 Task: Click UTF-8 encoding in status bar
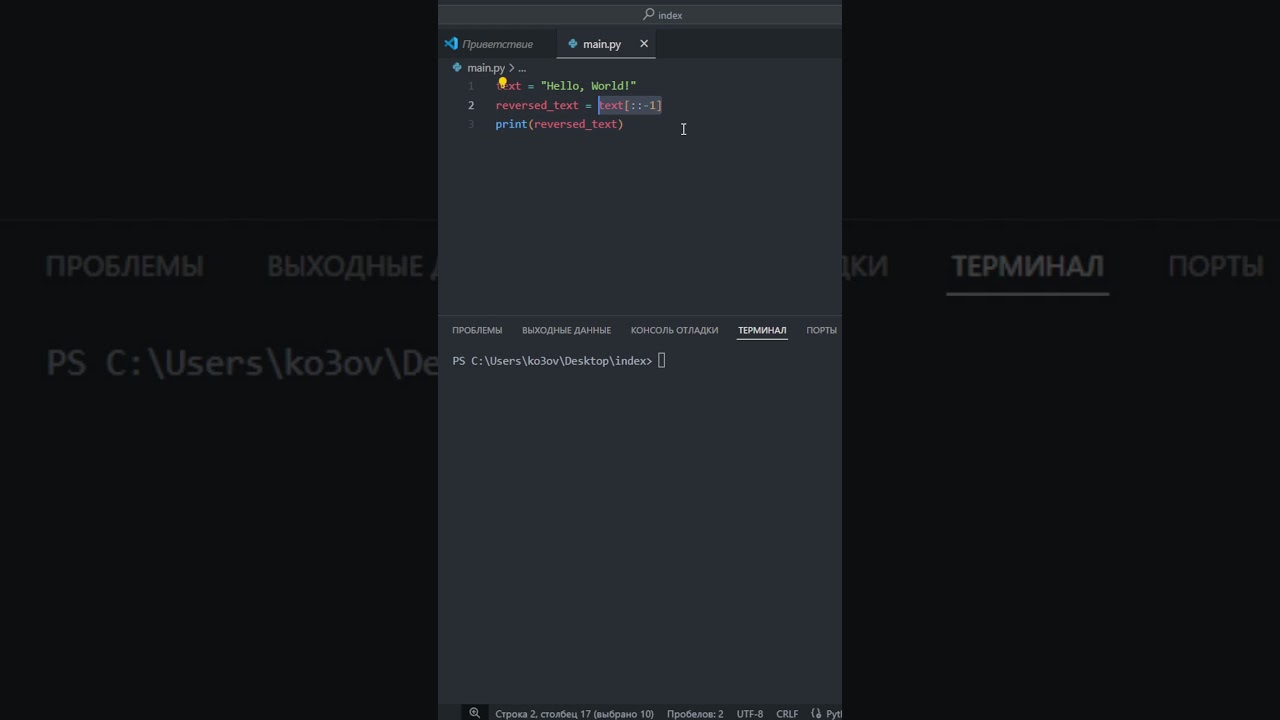click(750, 714)
